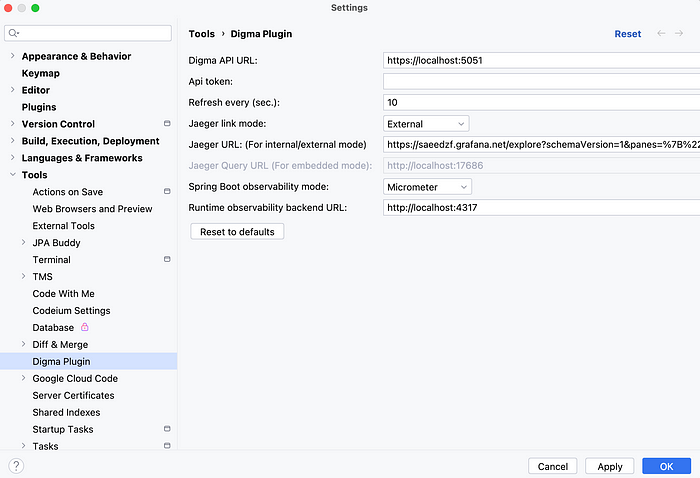Collapse the Tools section

[12, 175]
